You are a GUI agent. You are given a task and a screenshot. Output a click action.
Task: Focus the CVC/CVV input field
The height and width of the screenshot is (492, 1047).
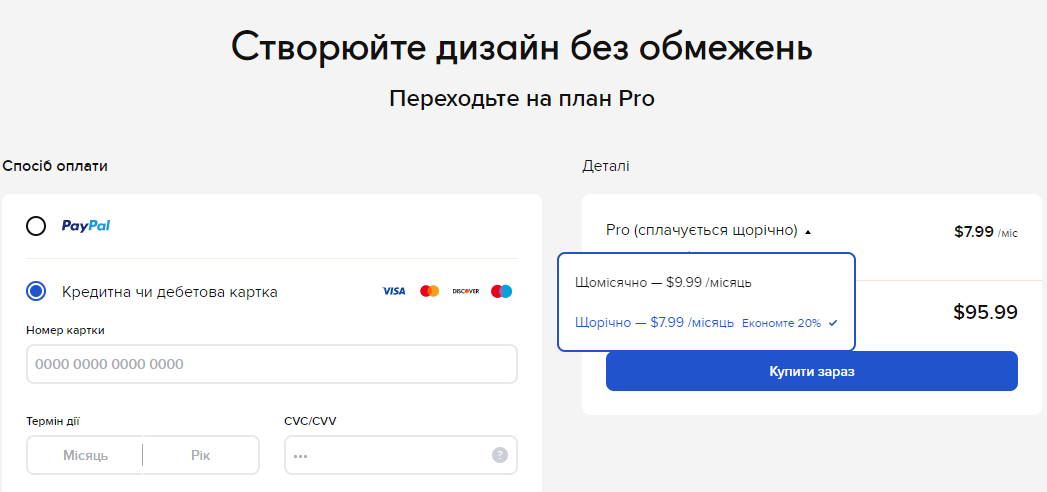coord(401,455)
